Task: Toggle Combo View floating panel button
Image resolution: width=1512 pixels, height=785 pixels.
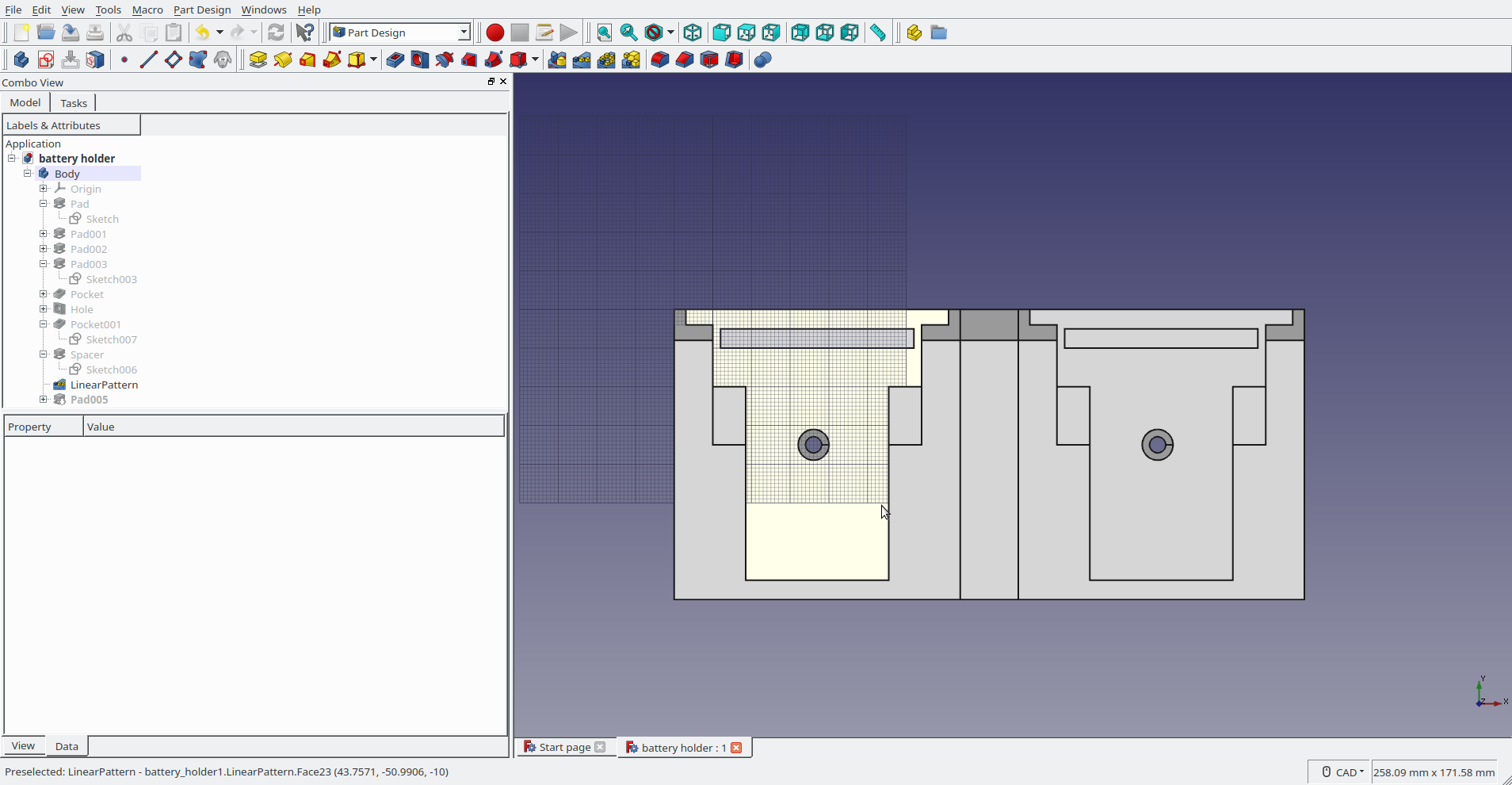Action: coord(491,82)
